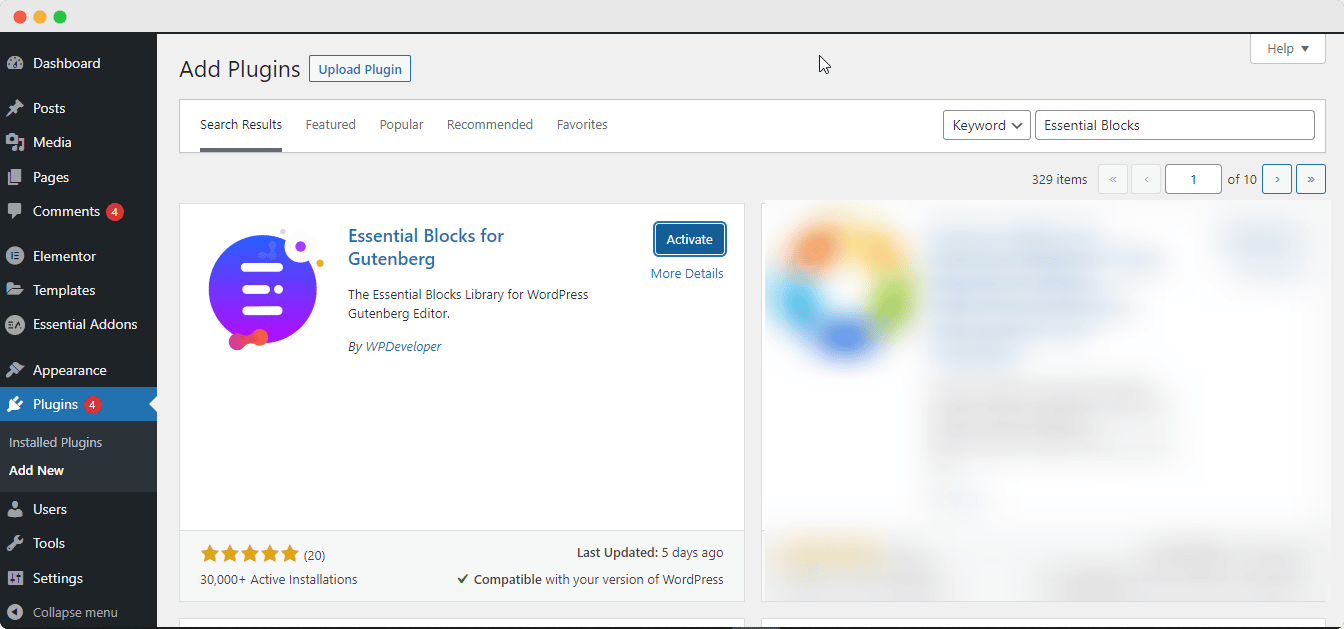The image size is (1344, 629).
Task: Go to first page of results
Action: coord(1113,179)
